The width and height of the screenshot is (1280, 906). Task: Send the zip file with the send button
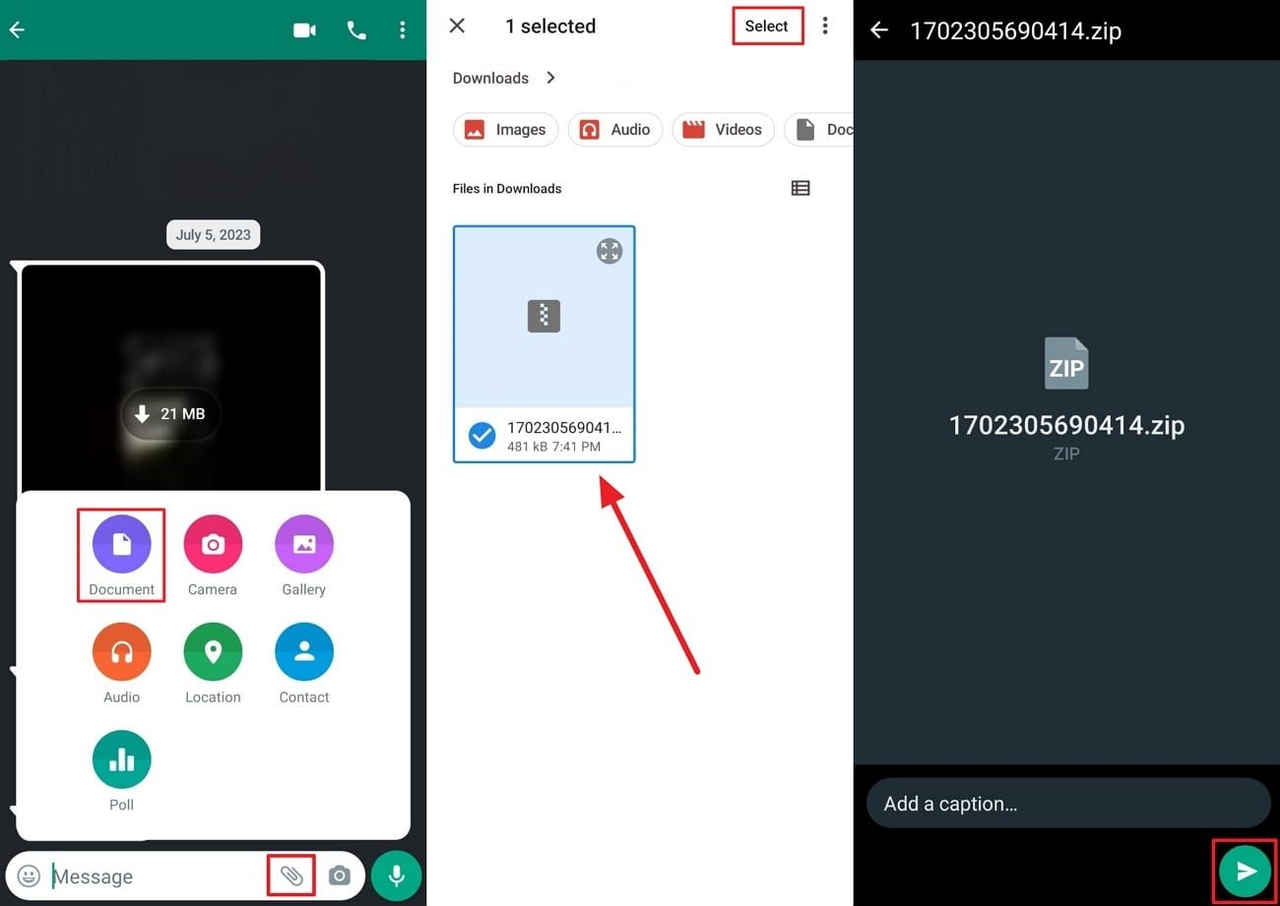[1243, 871]
